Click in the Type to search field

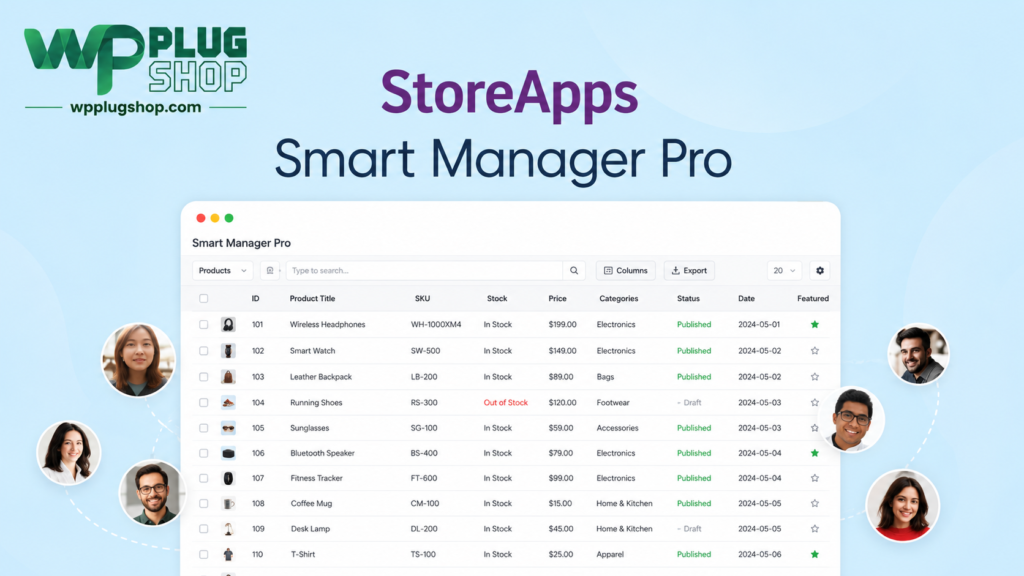click(424, 270)
